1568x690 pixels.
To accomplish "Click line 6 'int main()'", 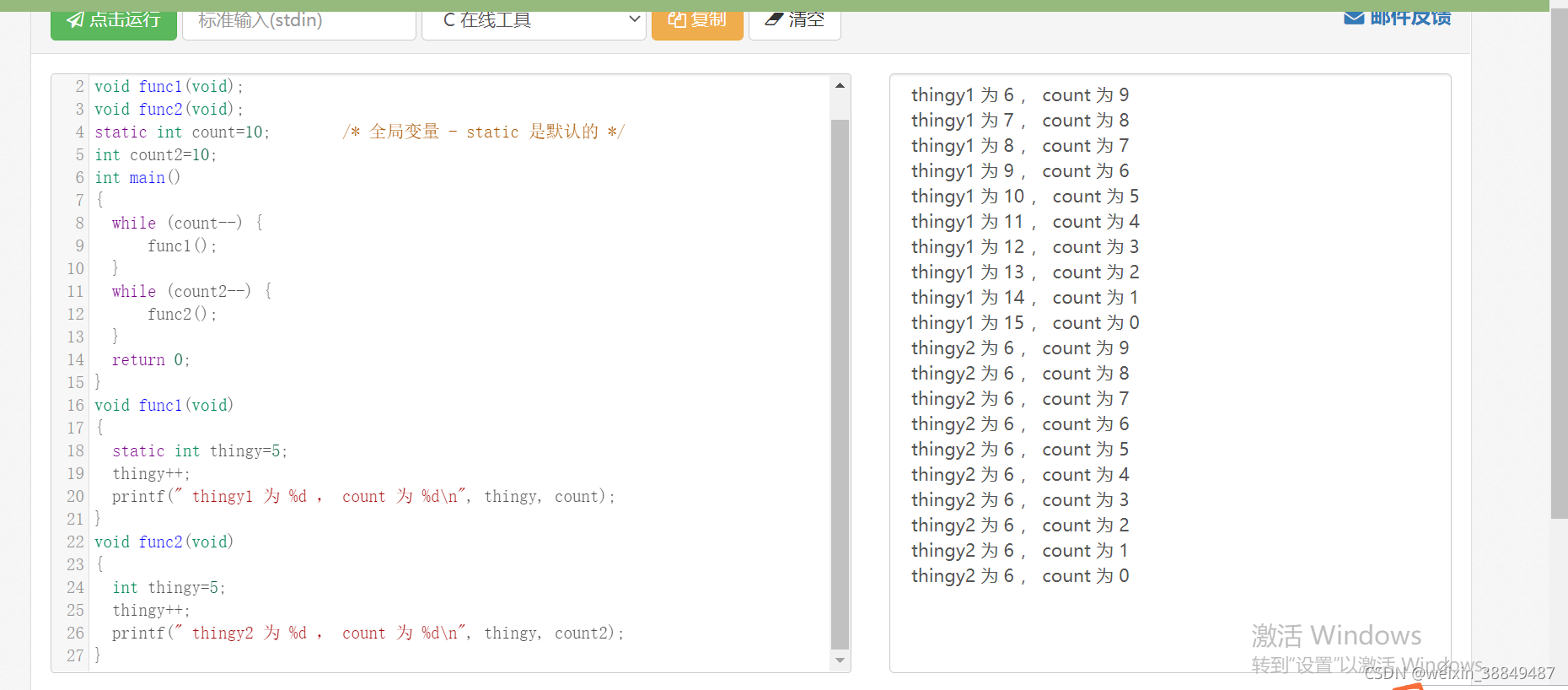I will pos(137,177).
